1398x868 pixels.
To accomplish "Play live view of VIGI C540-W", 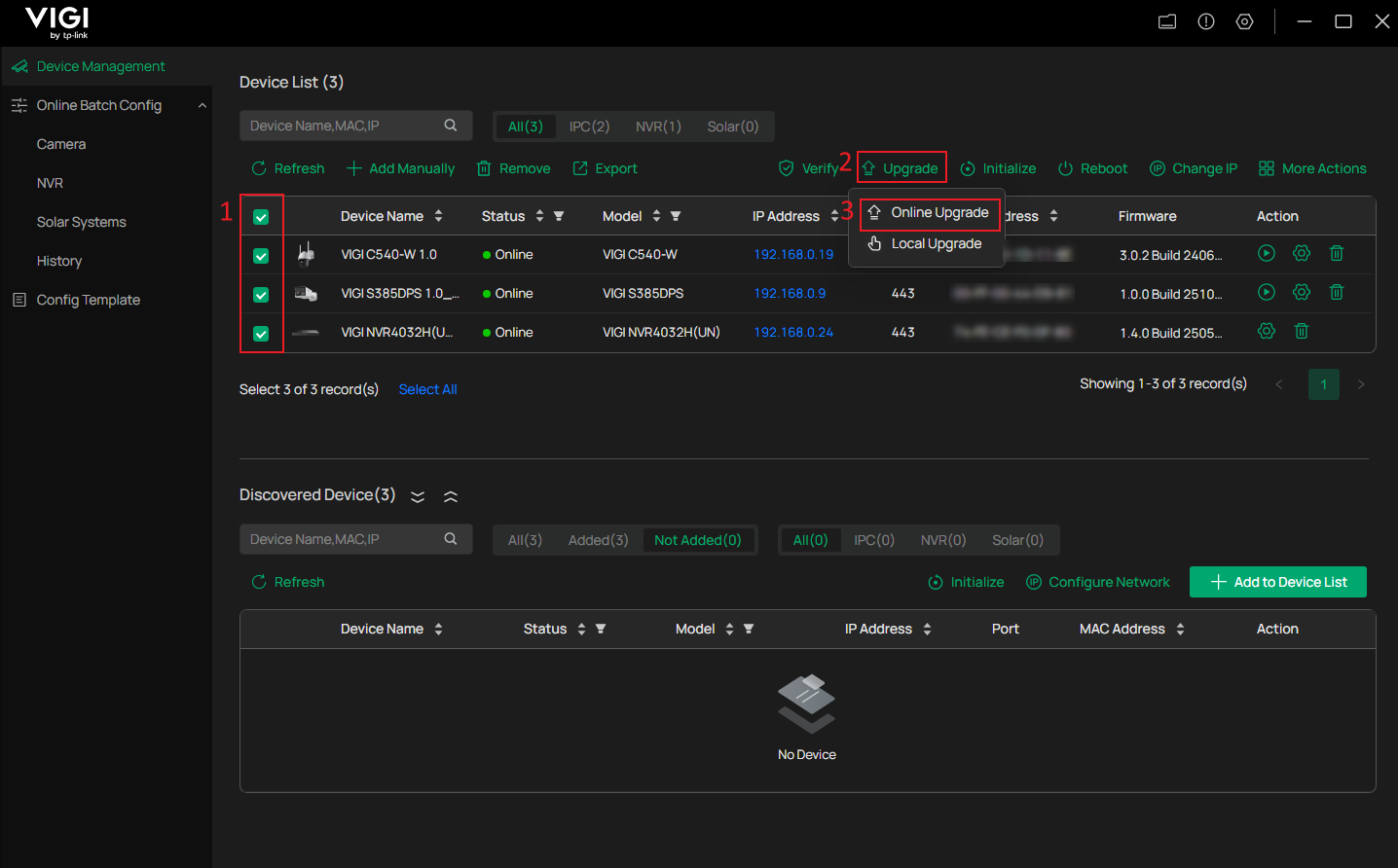I will [x=1266, y=253].
